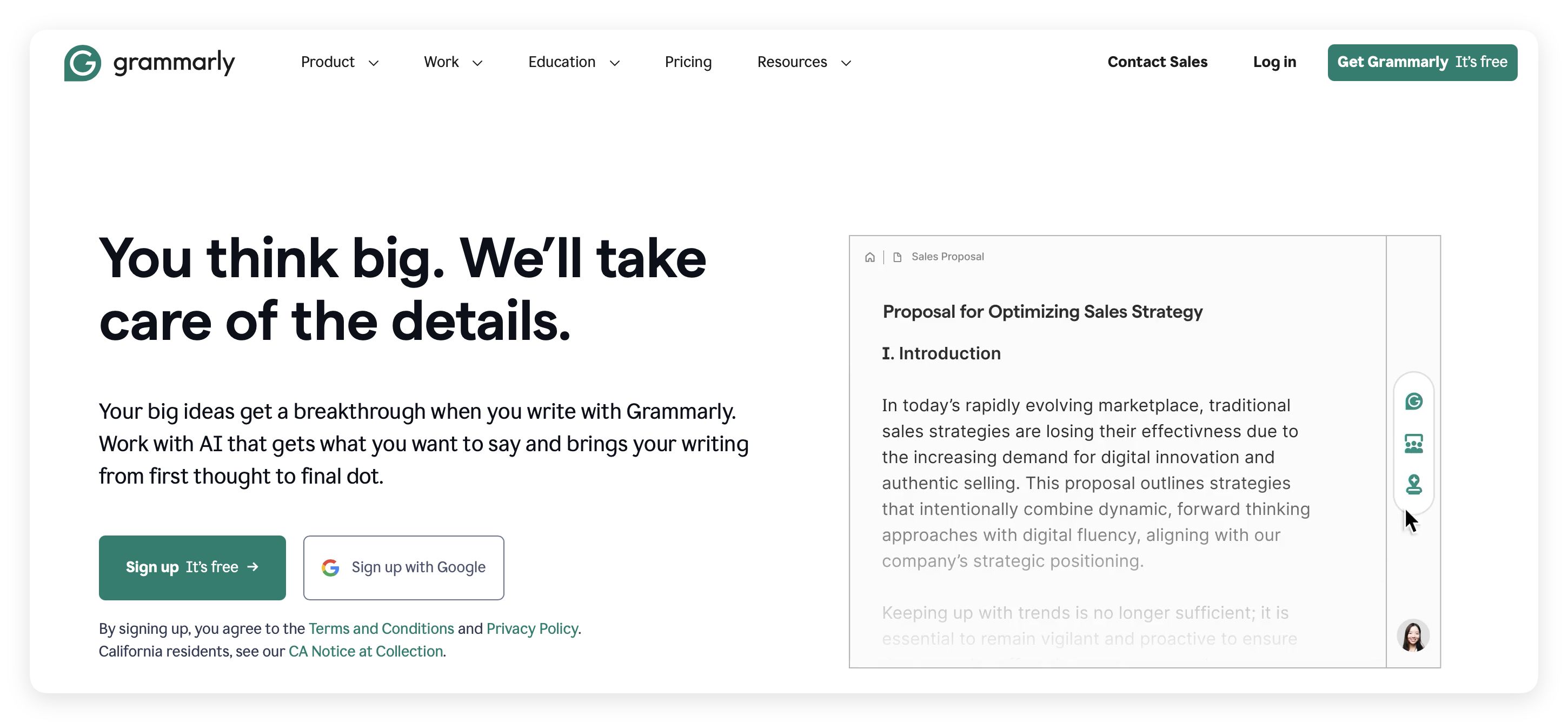Click the home icon in document breadcrumb

click(870, 257)
